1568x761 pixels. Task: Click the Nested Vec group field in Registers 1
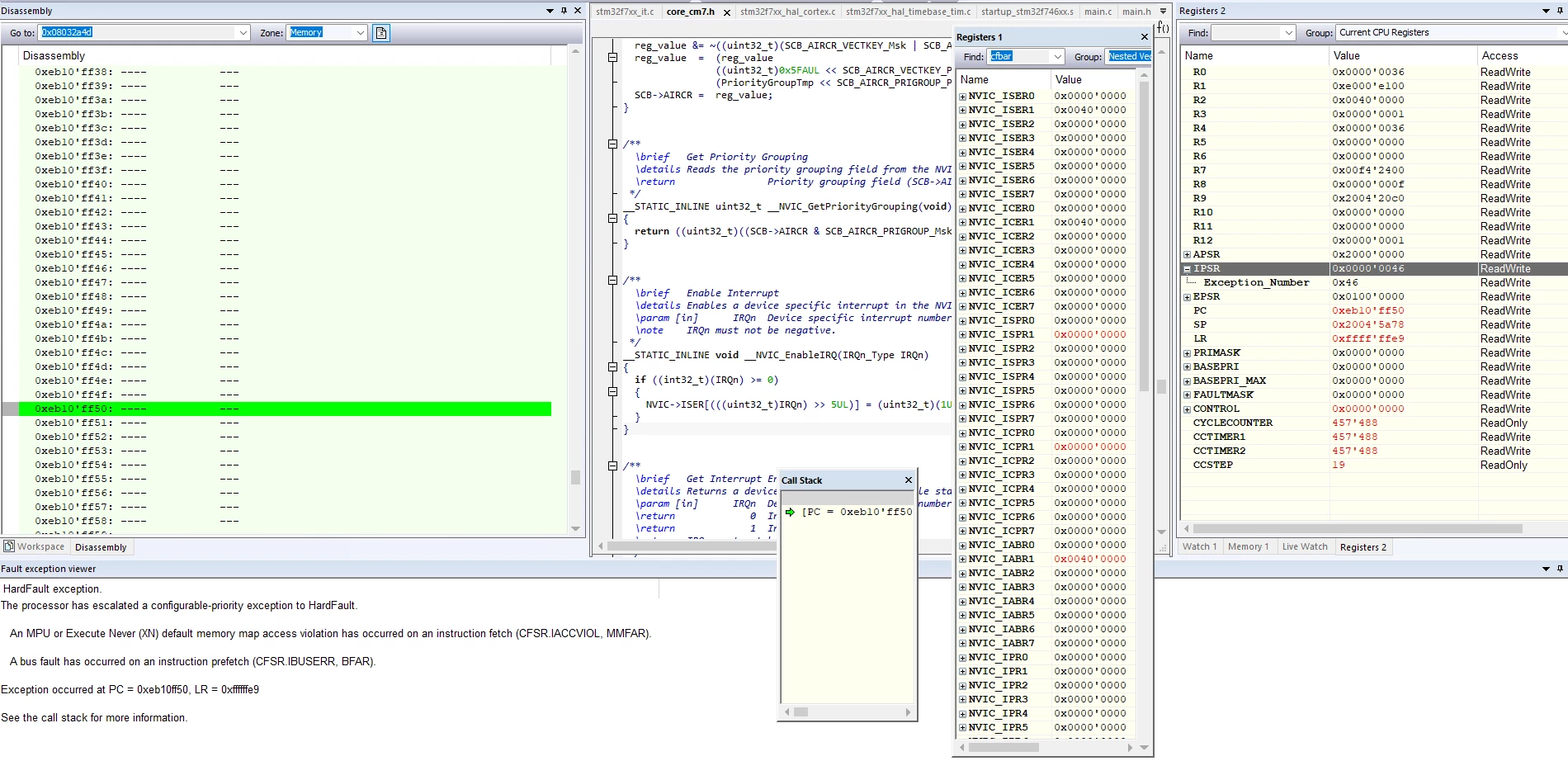[1129, 57]
